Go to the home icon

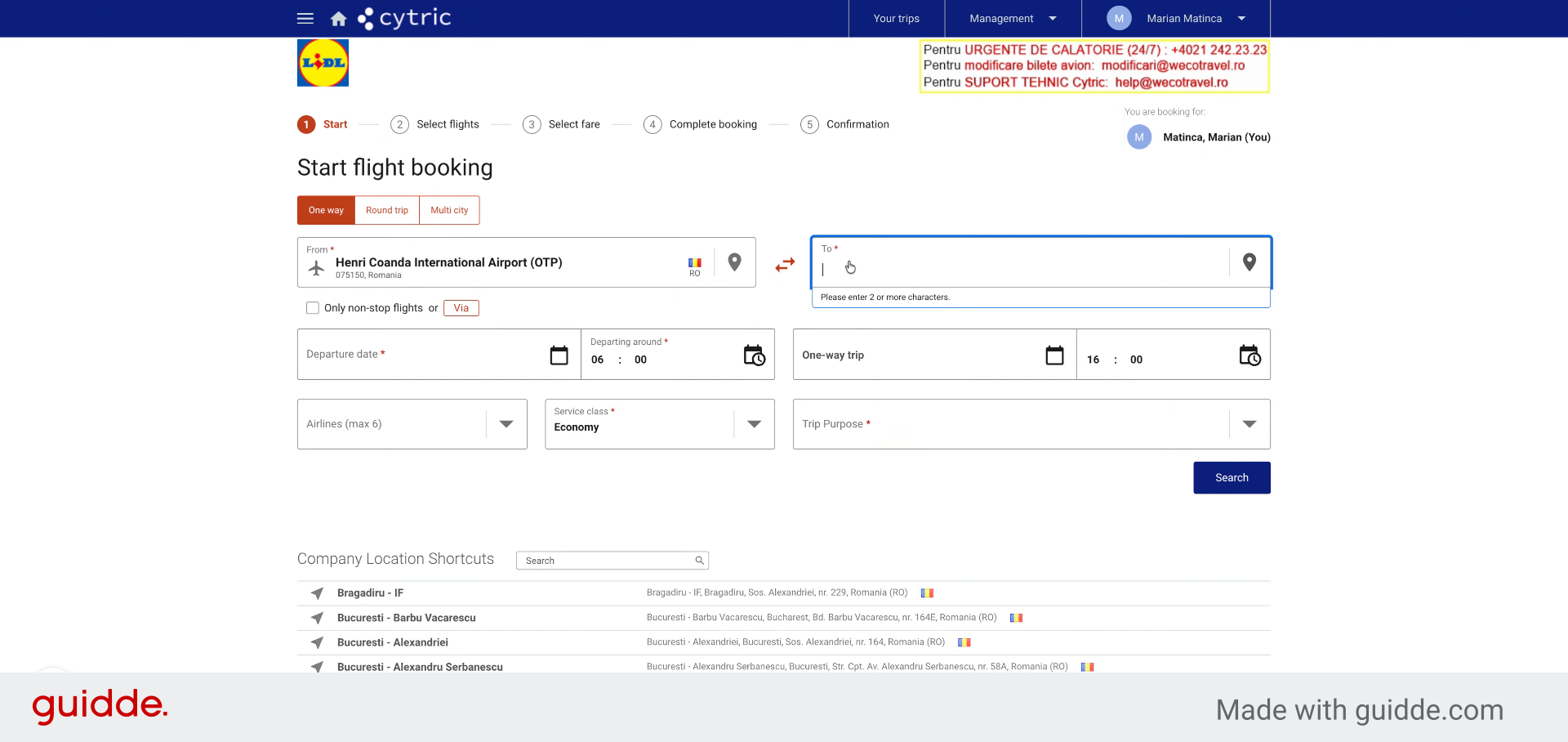pyautogui.click(x=338, y=18)
